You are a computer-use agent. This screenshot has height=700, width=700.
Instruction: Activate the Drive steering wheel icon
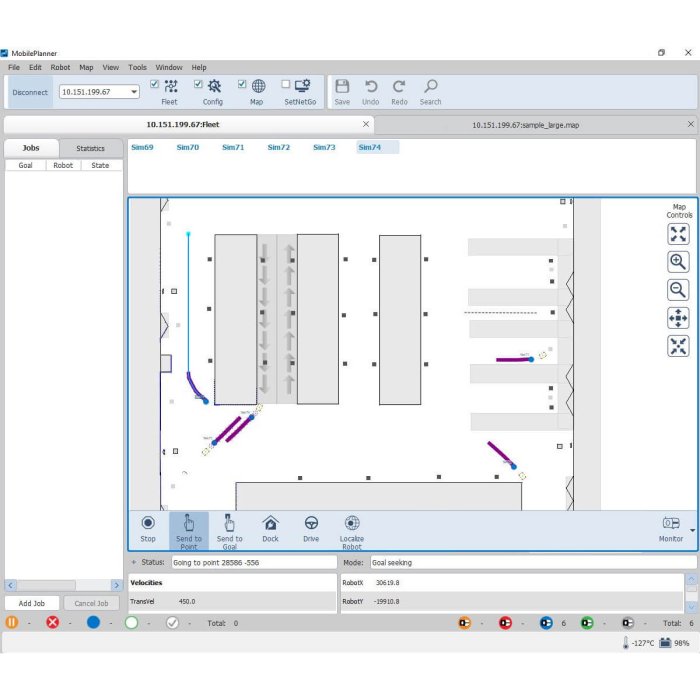[311, 523]
